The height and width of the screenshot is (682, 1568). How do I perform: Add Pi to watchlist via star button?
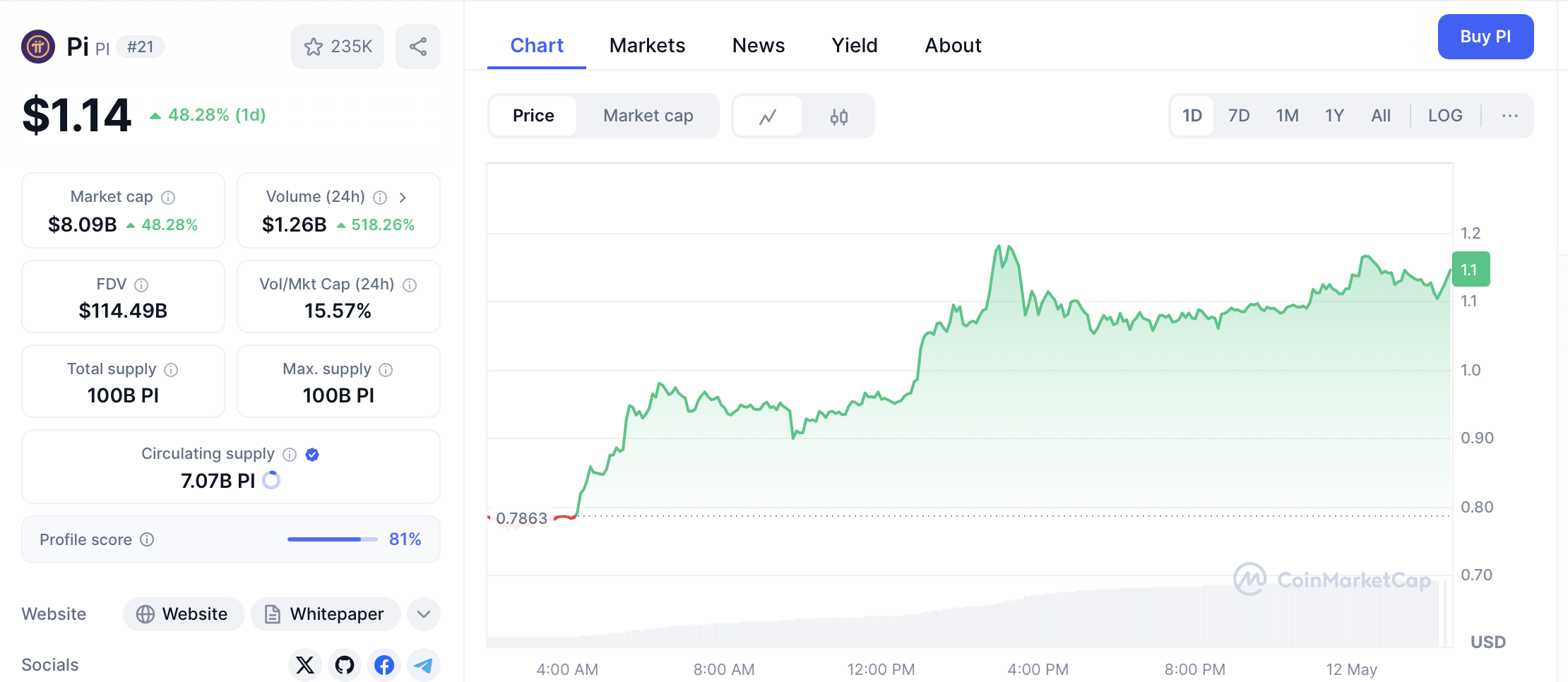click(338, 47)
